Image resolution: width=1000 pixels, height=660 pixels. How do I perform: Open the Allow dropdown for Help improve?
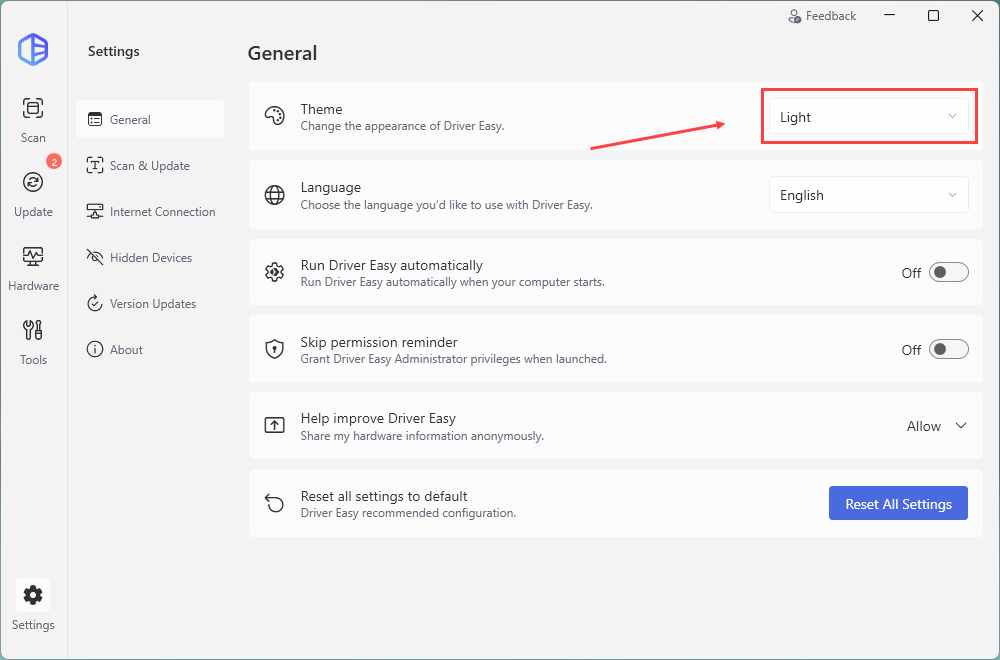(x=937, y=426)
